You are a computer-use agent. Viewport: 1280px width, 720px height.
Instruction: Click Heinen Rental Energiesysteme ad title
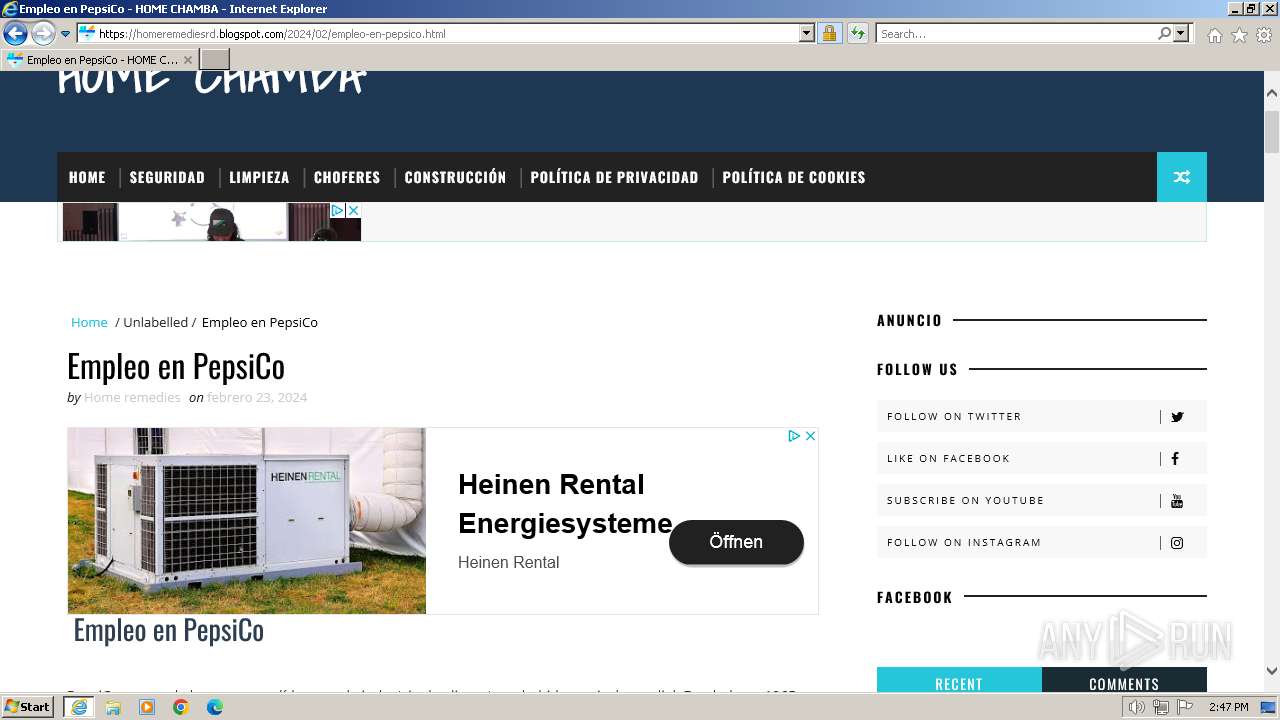565,504
